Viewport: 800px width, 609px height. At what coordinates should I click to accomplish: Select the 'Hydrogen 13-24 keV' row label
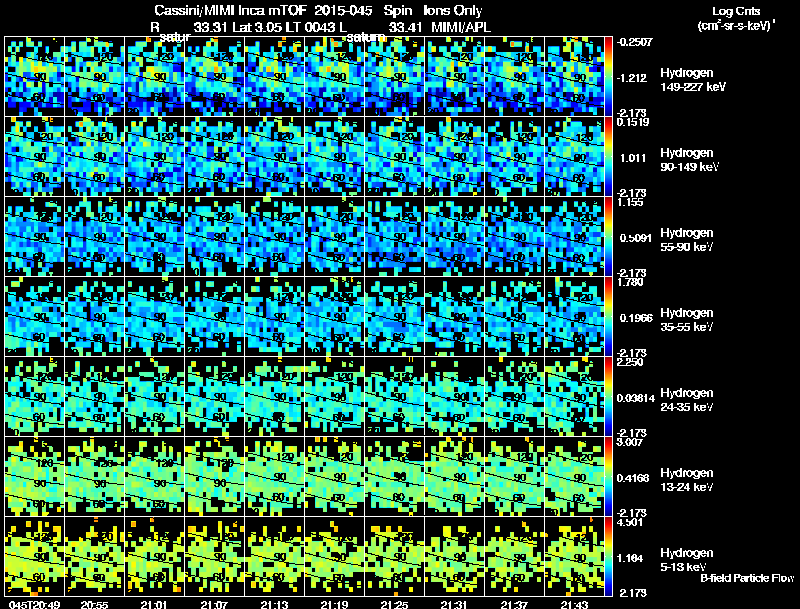[686, 480]
